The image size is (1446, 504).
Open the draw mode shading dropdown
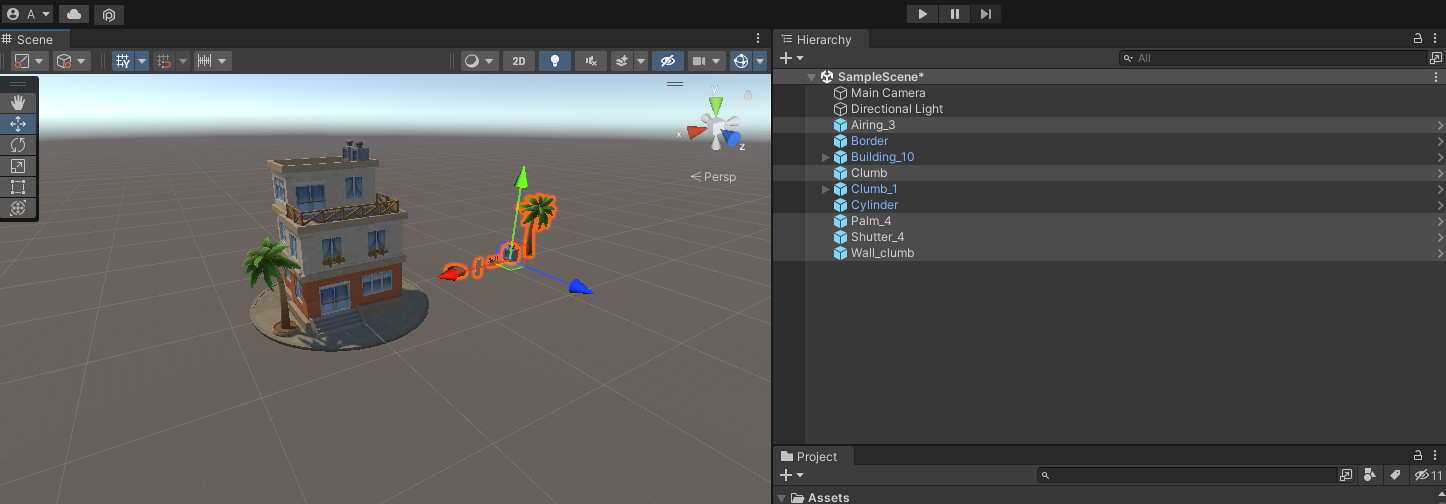tap(478, 61)
